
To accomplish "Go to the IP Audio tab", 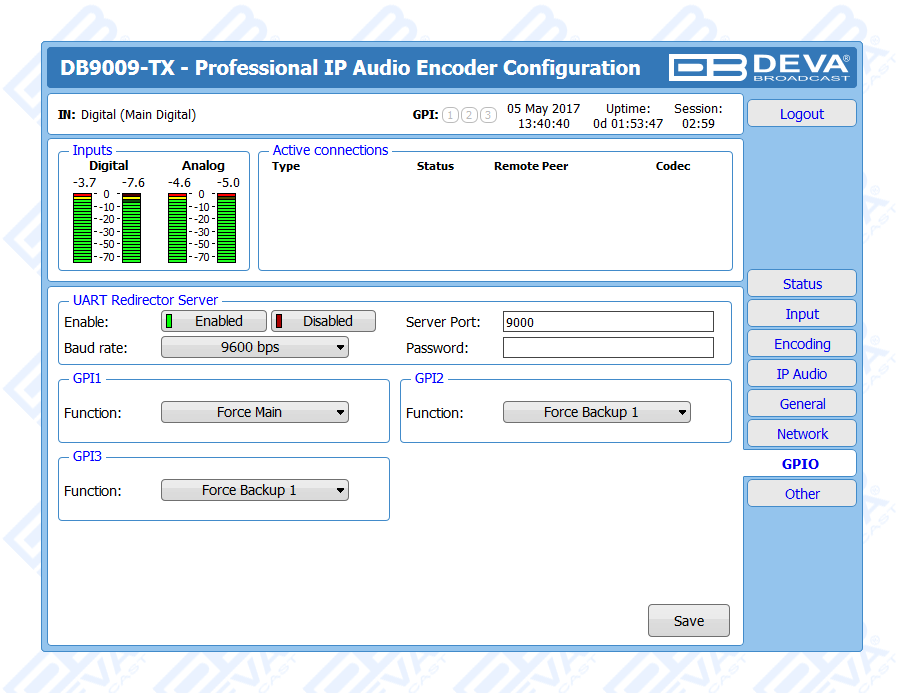I will [x=801, y=374].
